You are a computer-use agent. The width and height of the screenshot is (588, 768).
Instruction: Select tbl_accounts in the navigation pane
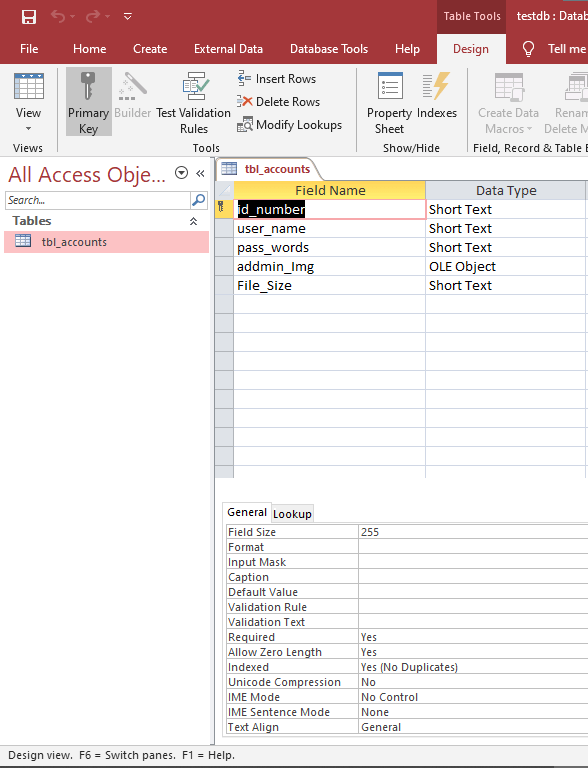106,242
